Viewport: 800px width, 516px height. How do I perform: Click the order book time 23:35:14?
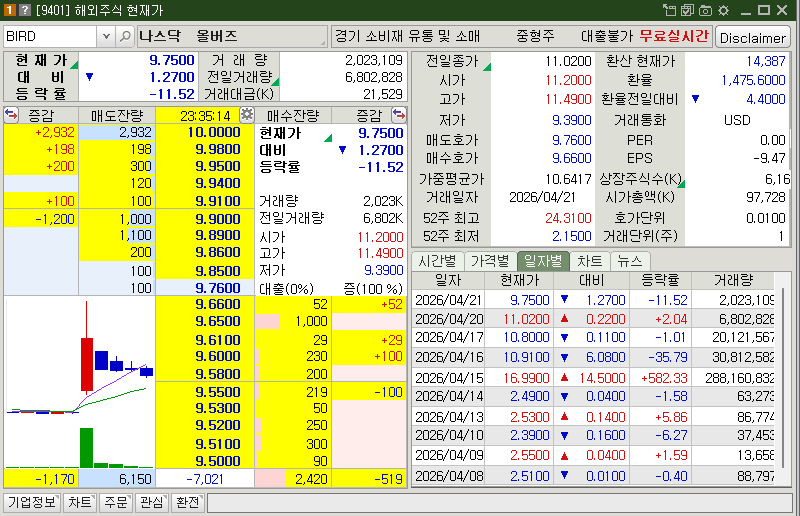205,115
